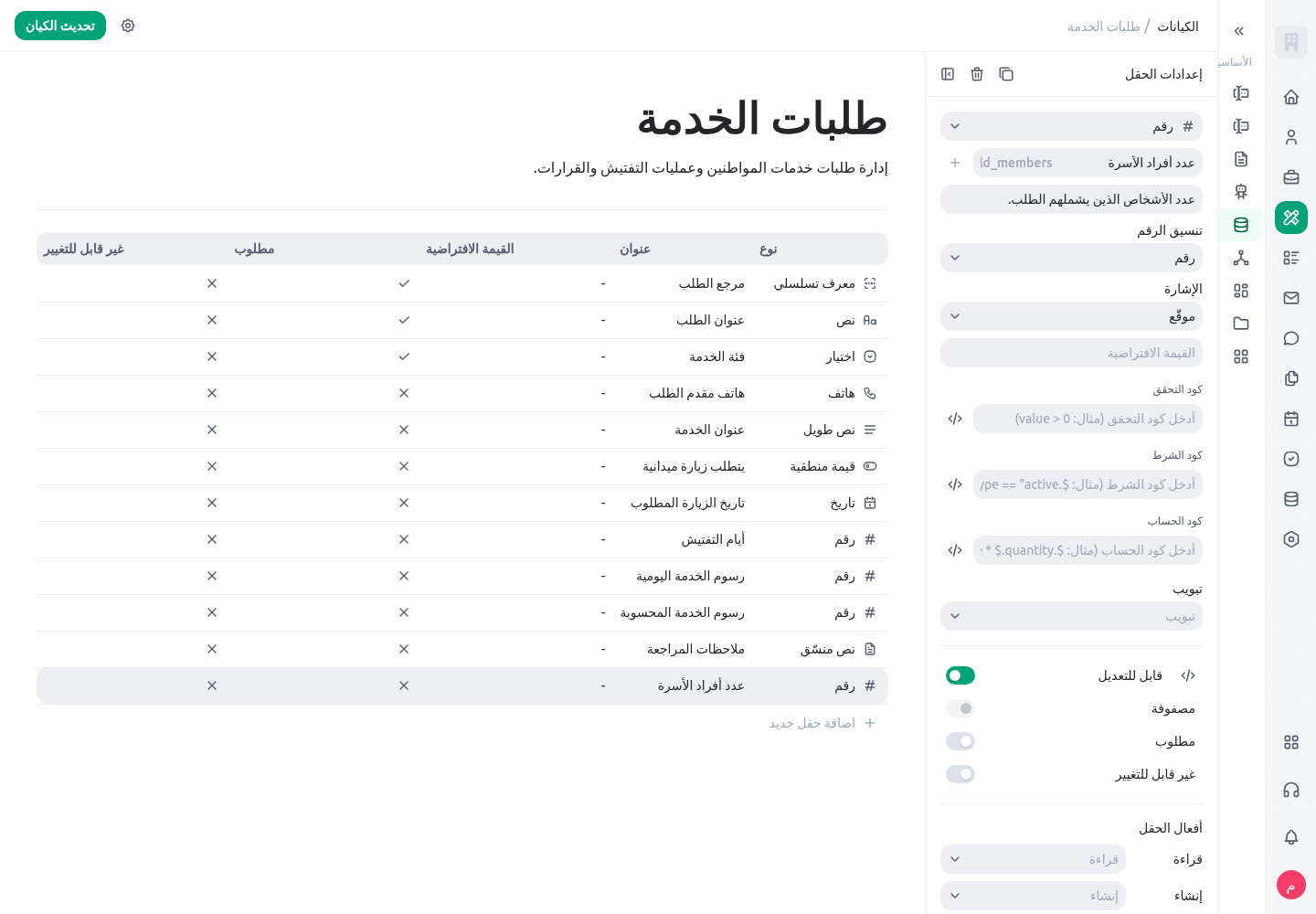Open the field type dropdown رقم
This screenshot has width=1316, height=914.
pyautogui.click(x=1071, y=126)
